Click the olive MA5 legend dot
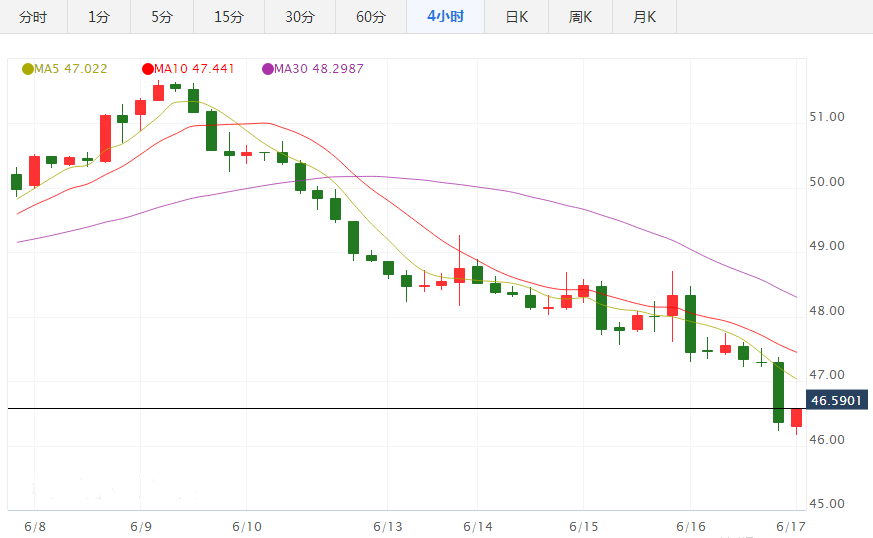The image size is (873, 538). pyautogui.click(x=28, y=69)
